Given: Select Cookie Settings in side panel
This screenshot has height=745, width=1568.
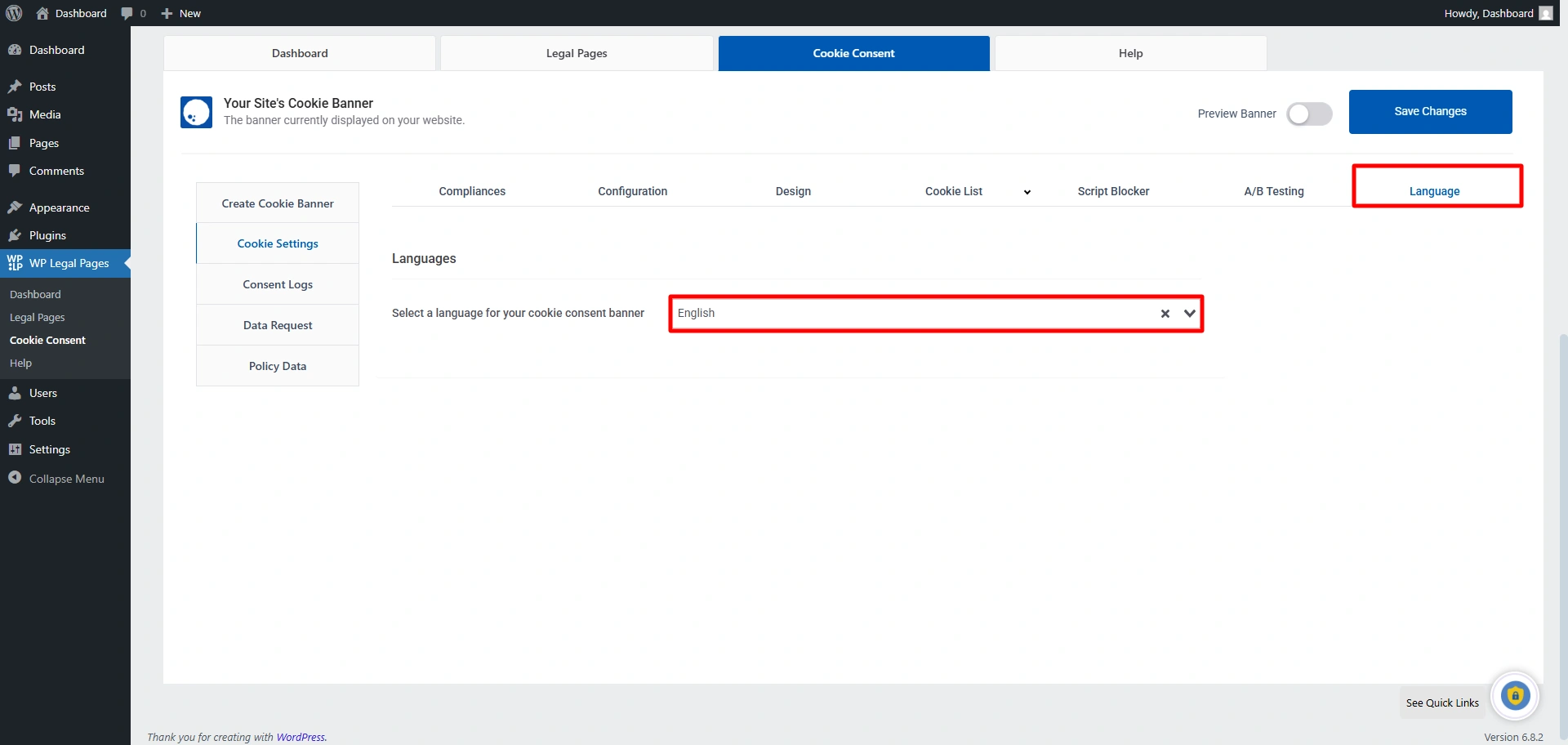Looking at the screenshot, I should [x=278, y=243].
